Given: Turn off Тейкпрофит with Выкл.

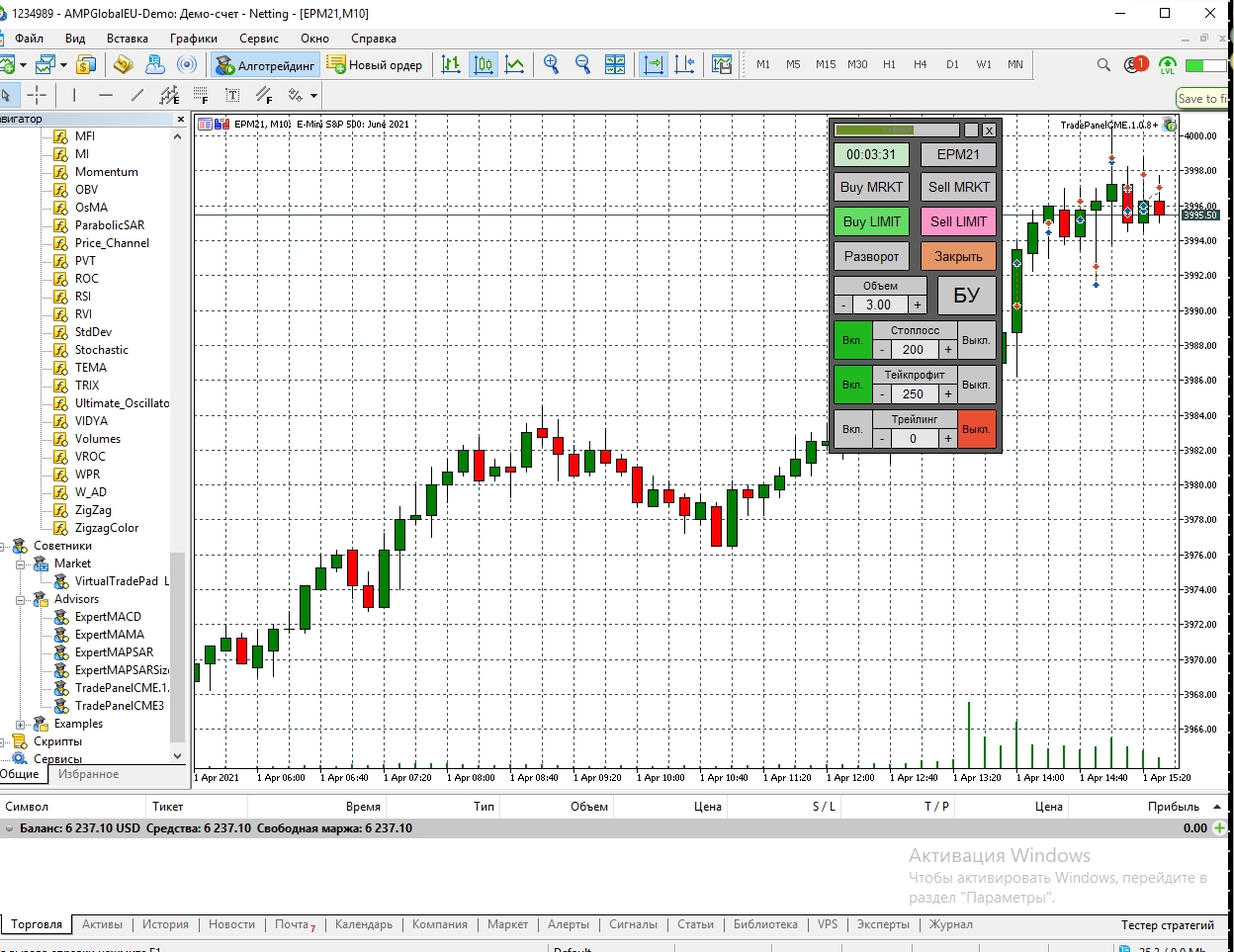Looking at the screenshot, I should tap(976, 385).
